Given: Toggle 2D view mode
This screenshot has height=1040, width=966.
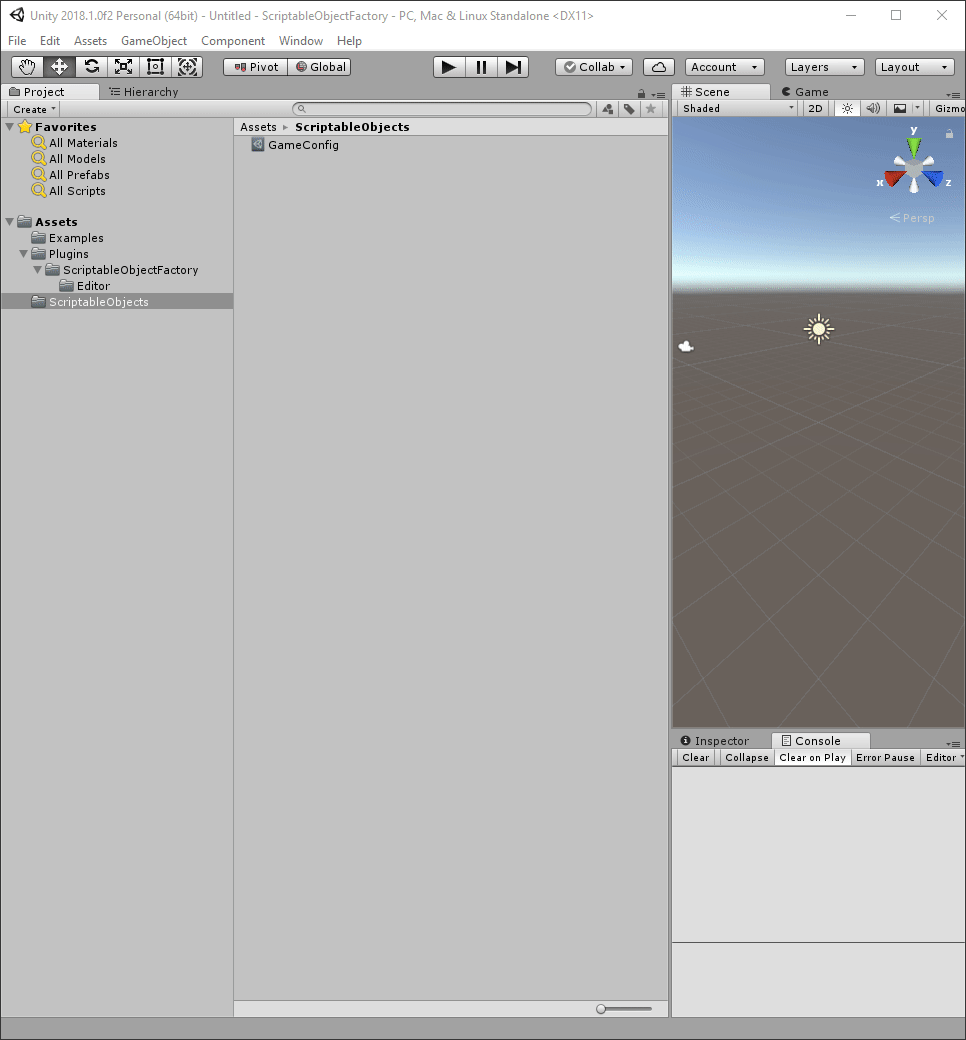Looking at the screenshot, I should pyautogui.click(x=815, y=108).
